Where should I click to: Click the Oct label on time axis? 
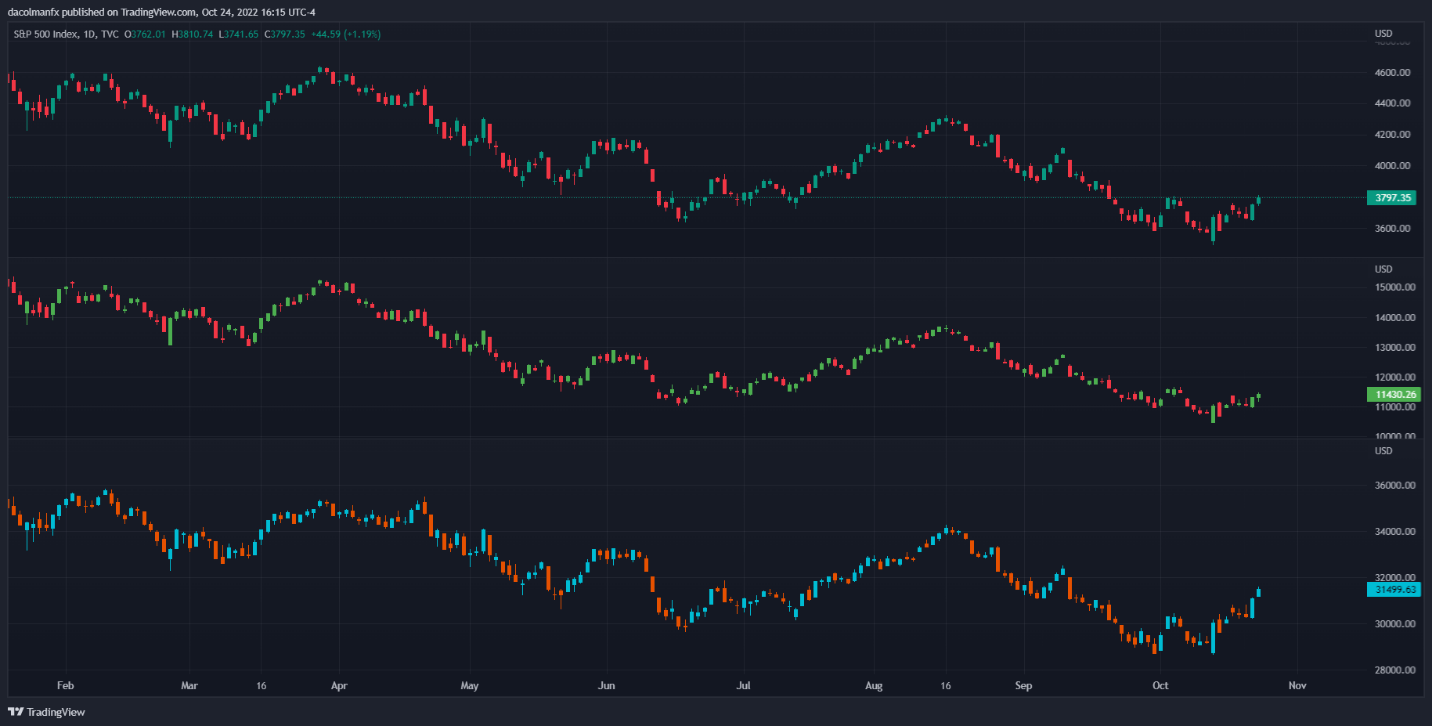click(x=1160, y=687)
